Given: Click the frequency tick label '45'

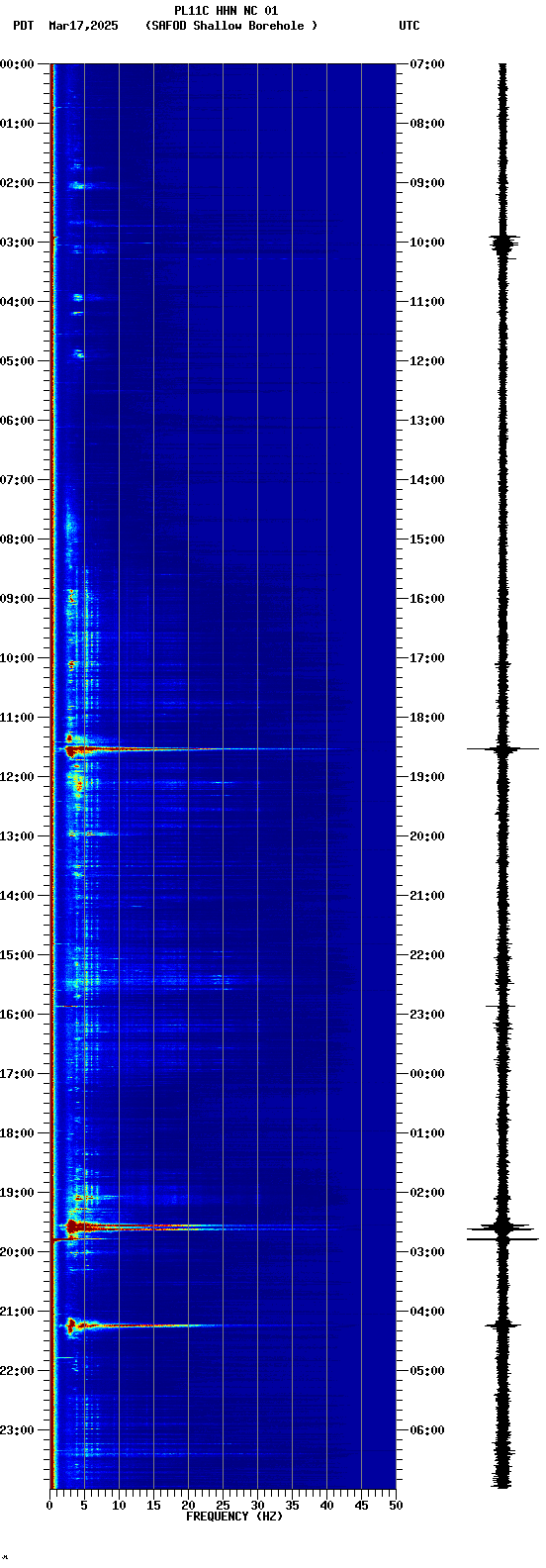Looking at the screenshot, I should [x=361, y=1506].
